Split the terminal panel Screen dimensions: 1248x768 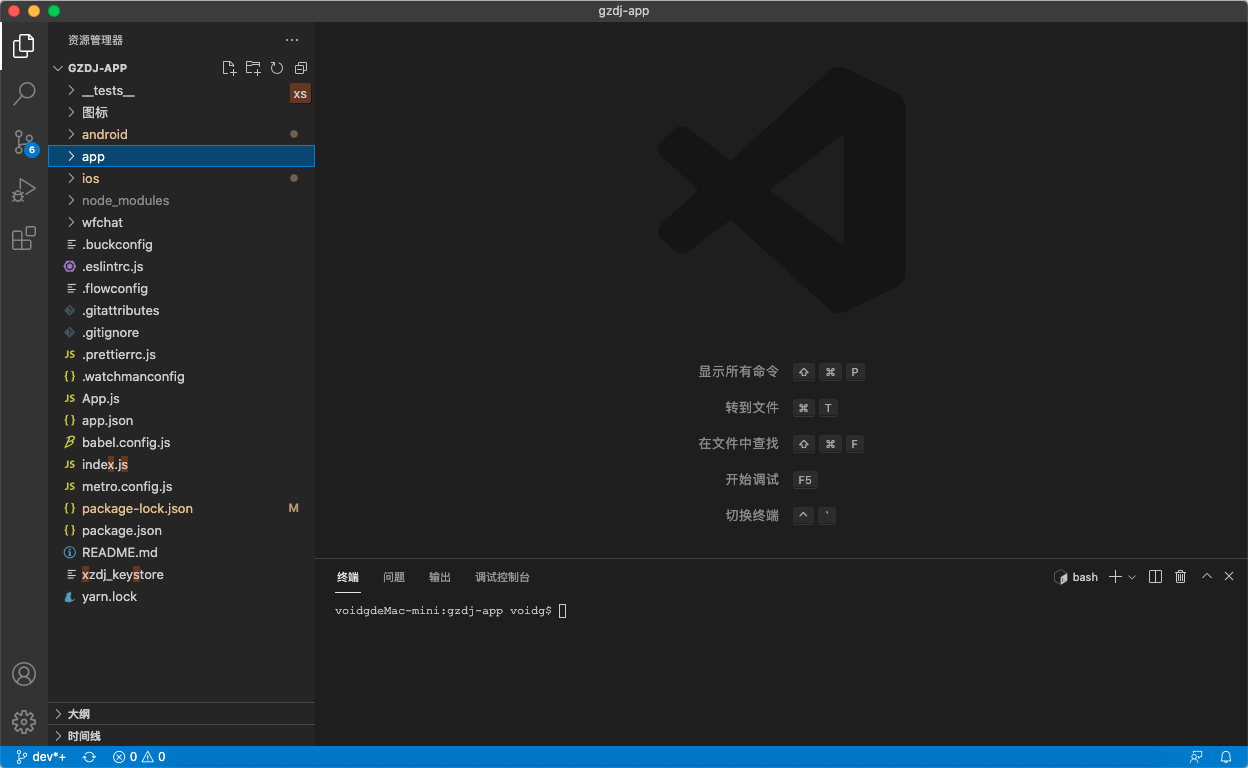tap(1156, 577)
